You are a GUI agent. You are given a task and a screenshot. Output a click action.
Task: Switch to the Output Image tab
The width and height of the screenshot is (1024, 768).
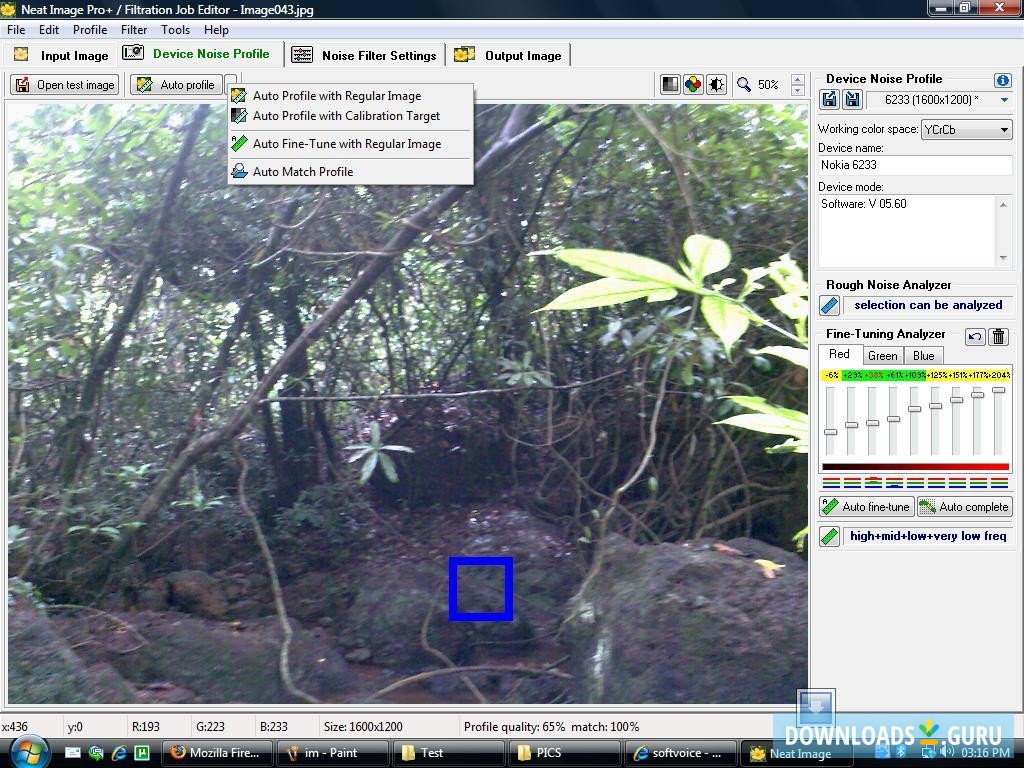pyautogui.click(x=508, y=56)
